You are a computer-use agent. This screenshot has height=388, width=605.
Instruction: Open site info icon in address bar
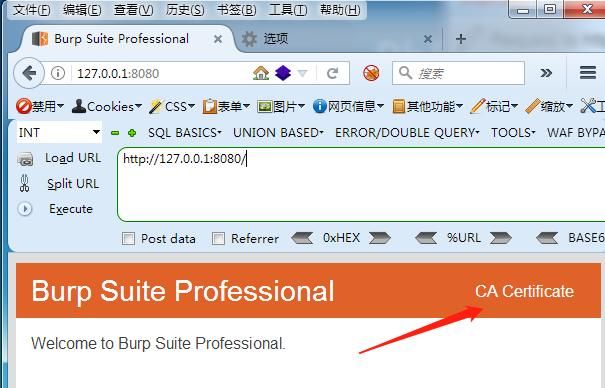tap(58, 73)
